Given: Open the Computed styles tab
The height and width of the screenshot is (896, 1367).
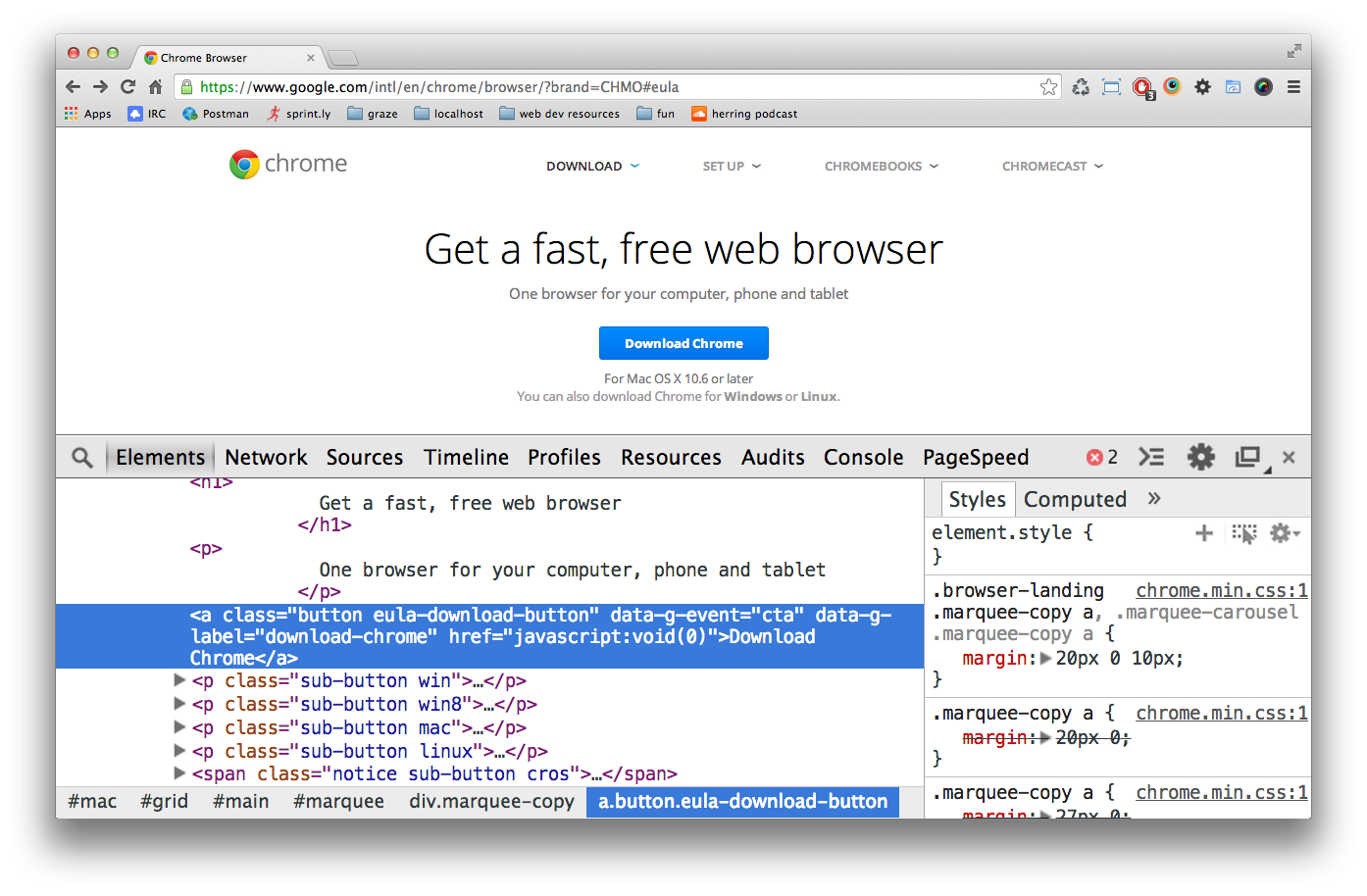Looking at the screenshot, I should (x=1075, y=500).
